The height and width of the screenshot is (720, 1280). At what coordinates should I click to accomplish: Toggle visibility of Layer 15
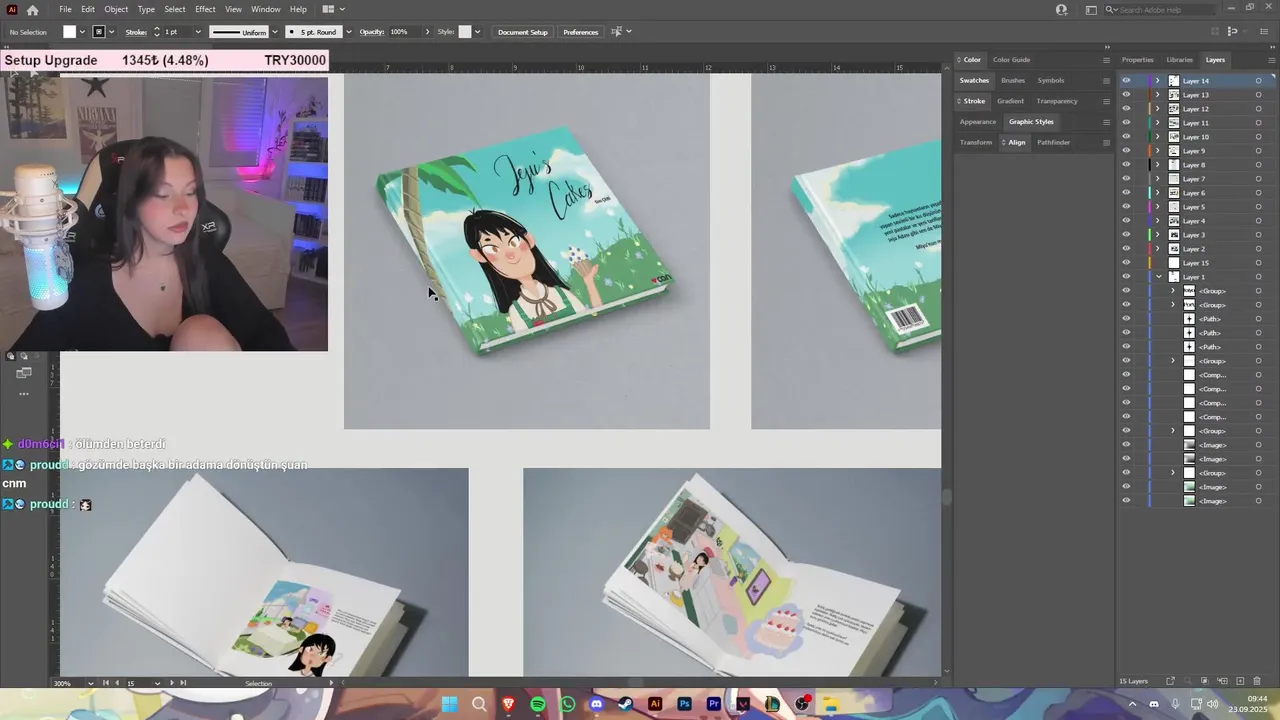(x=1126, y=263)
